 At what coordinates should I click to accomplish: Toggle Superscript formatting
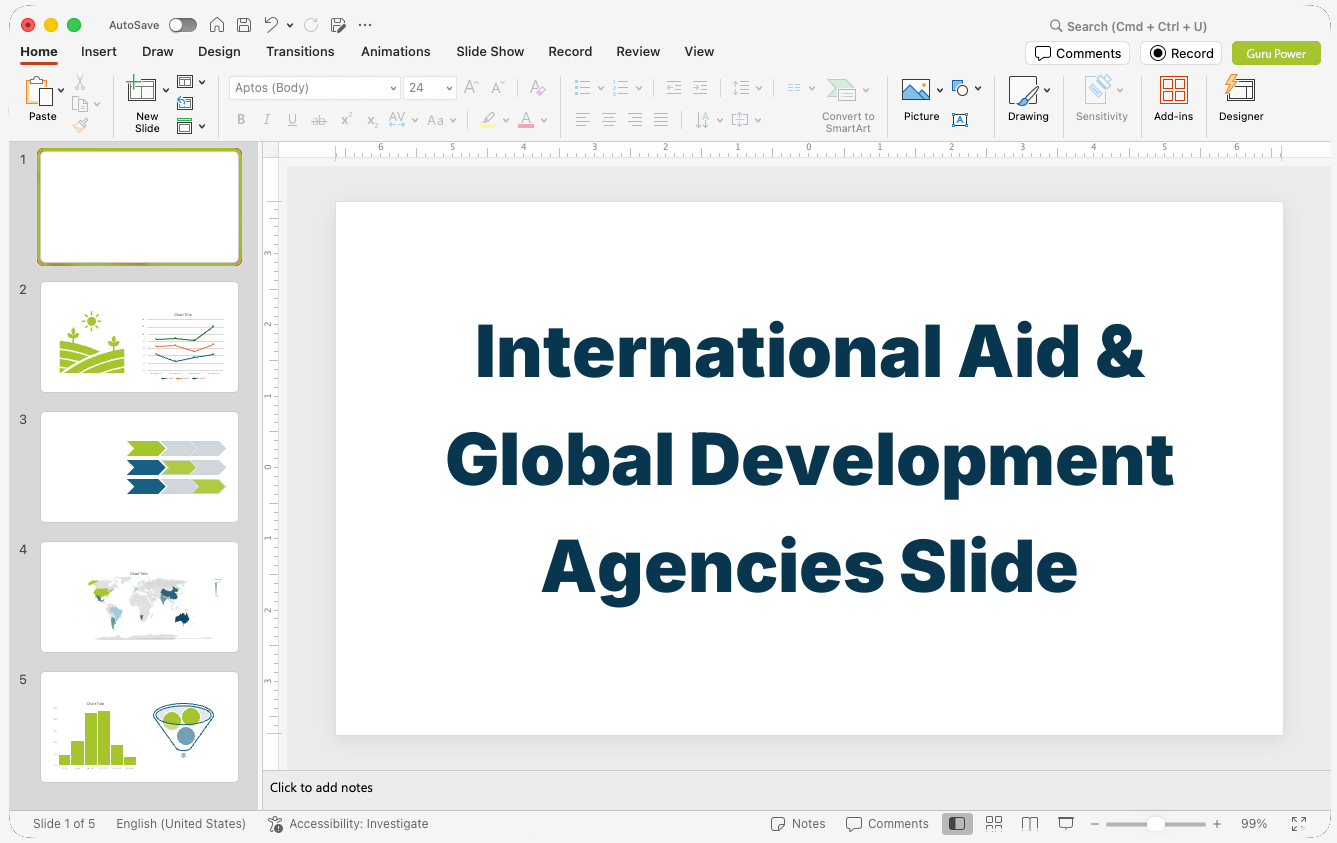tap(346, 120)
